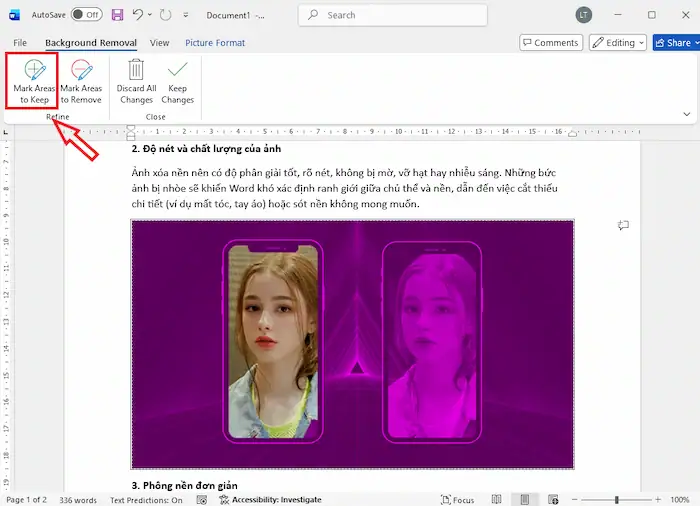700x506 pixels.
Task: Click the macro recording status bar icon
Action: click(202, 500)
